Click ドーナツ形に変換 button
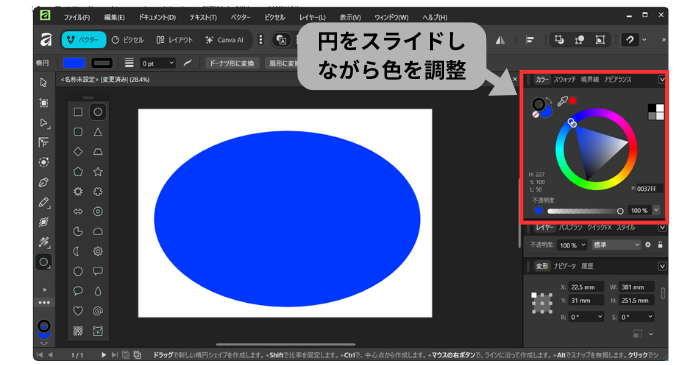Screen dimensions: 698x365 231,63
